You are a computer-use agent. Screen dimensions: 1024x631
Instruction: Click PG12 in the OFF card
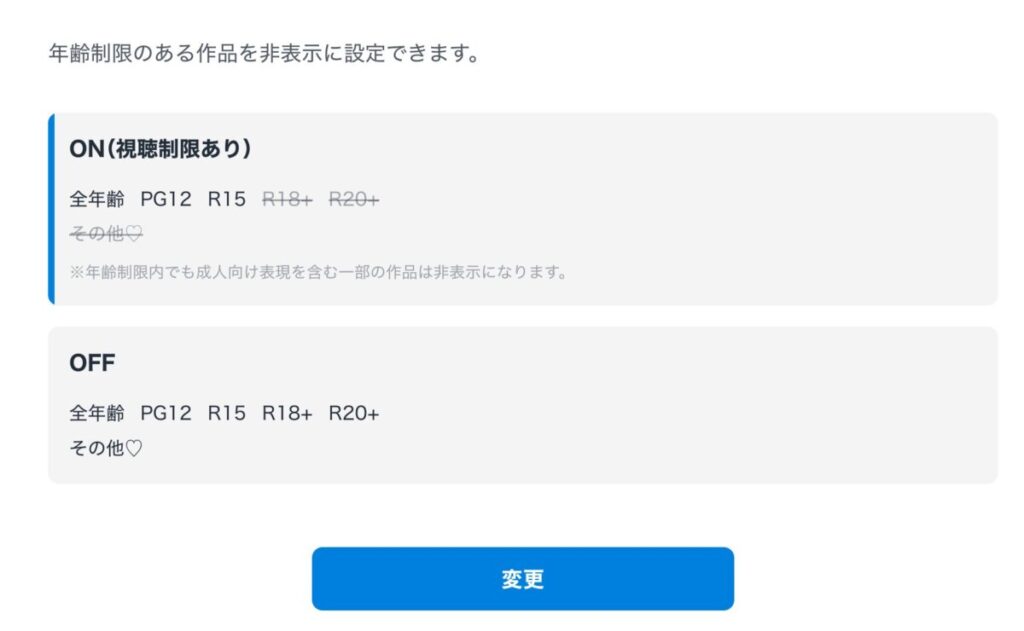click(166, 413)
